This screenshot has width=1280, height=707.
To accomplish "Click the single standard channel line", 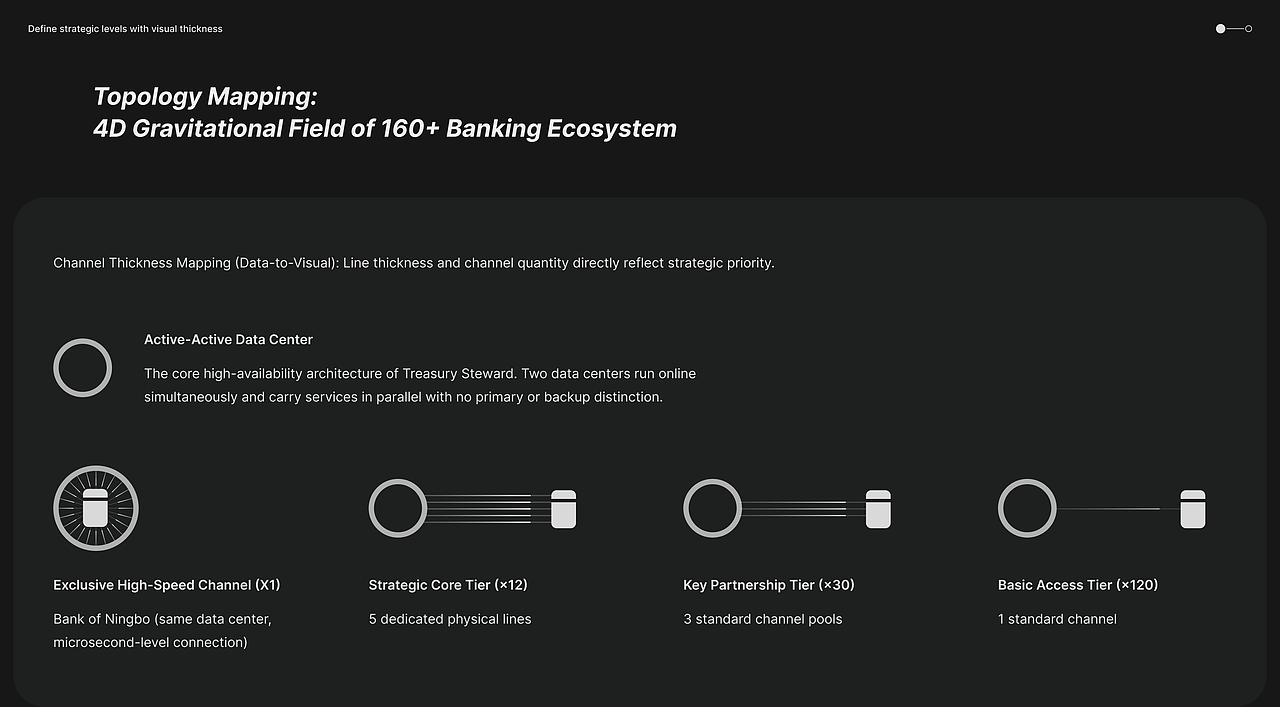I will 1118,509.
